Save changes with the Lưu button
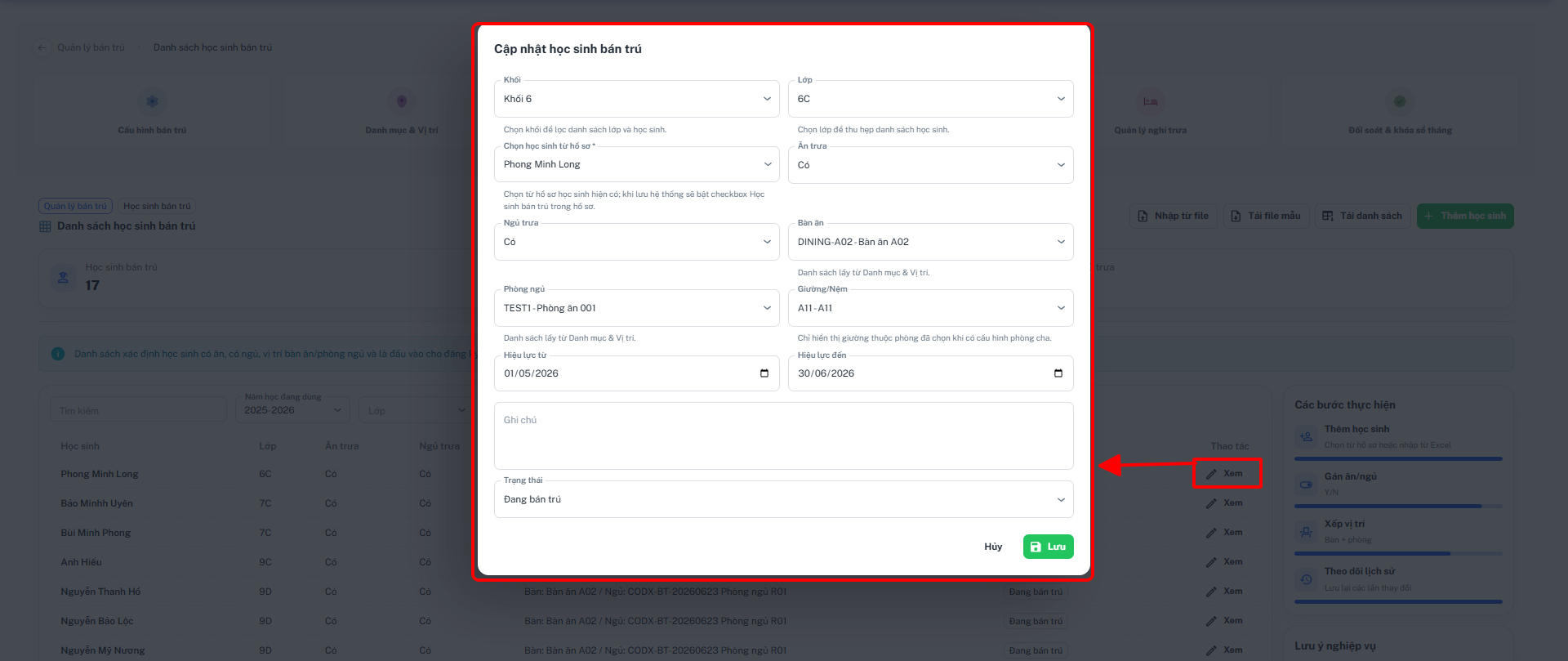The height and width of the screenshot is (661, 1568). pos(1049,547)
